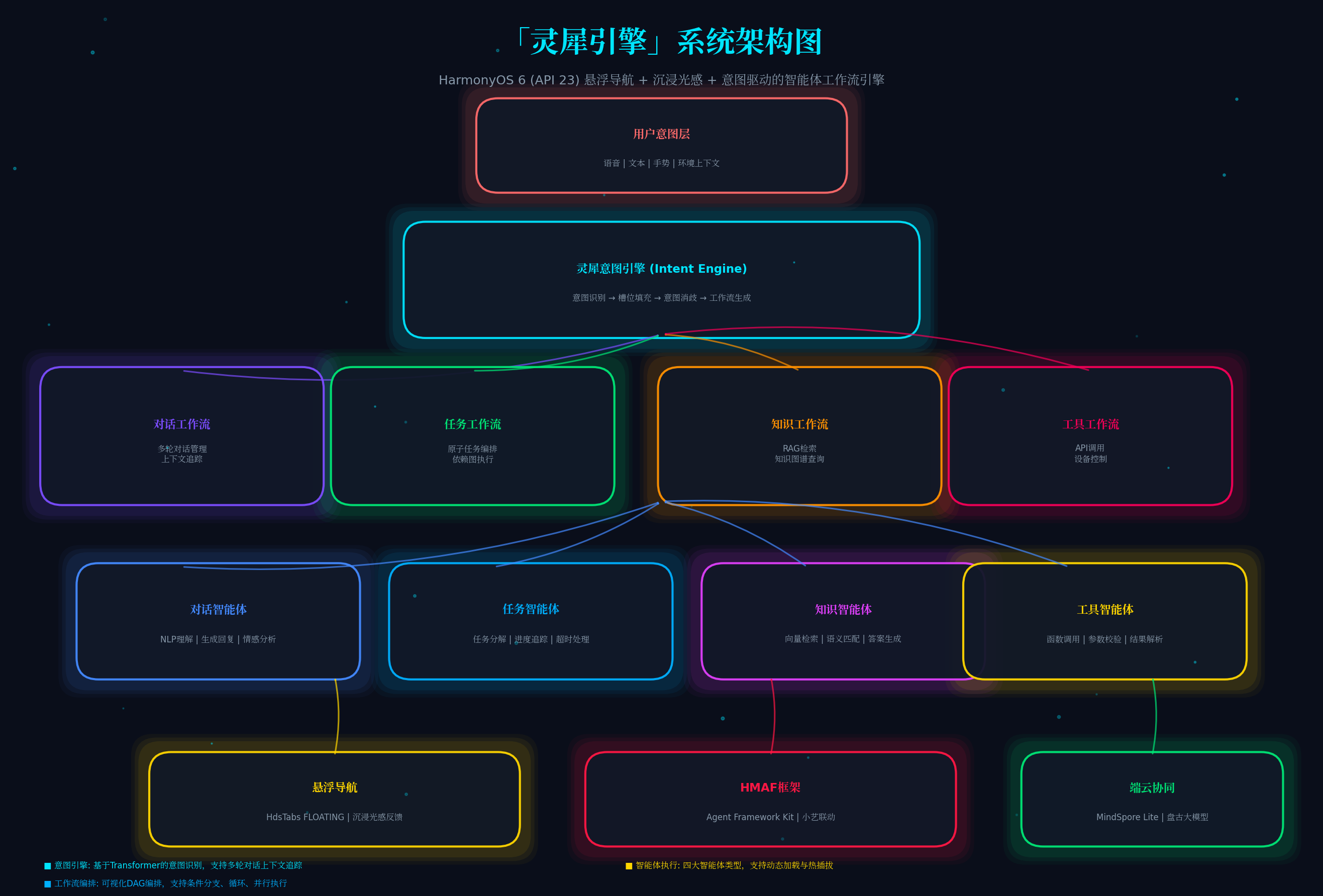Screen dimensions: 1323x896
Task: Select the 工具工作流 heading
Action: (1090, 424)
